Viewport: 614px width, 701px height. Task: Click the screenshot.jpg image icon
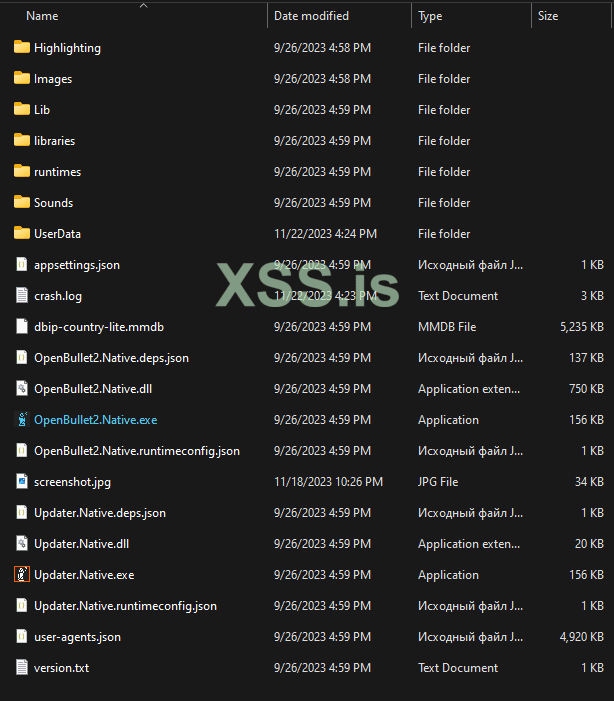pyautogui.click(x=21, y=481)
